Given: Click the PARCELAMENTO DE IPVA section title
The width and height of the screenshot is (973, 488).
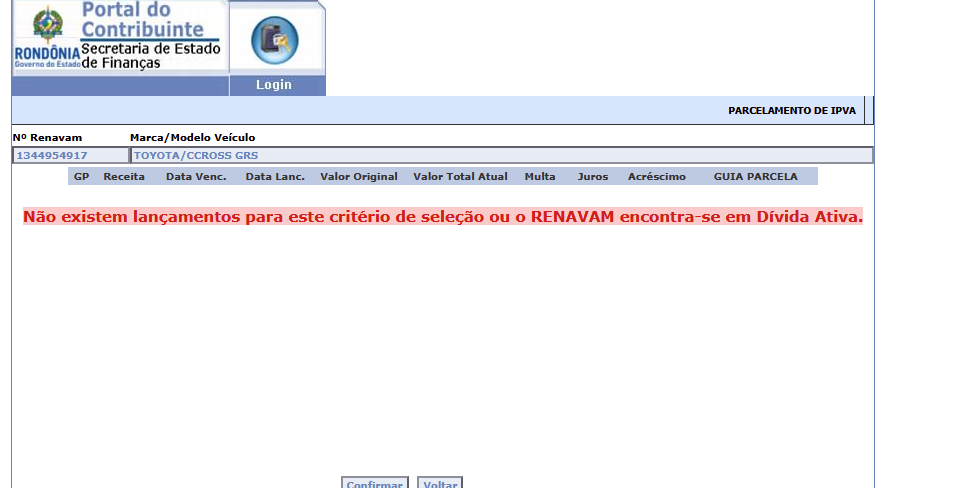Looking at the screenshot, I should (x=791, y=110).
